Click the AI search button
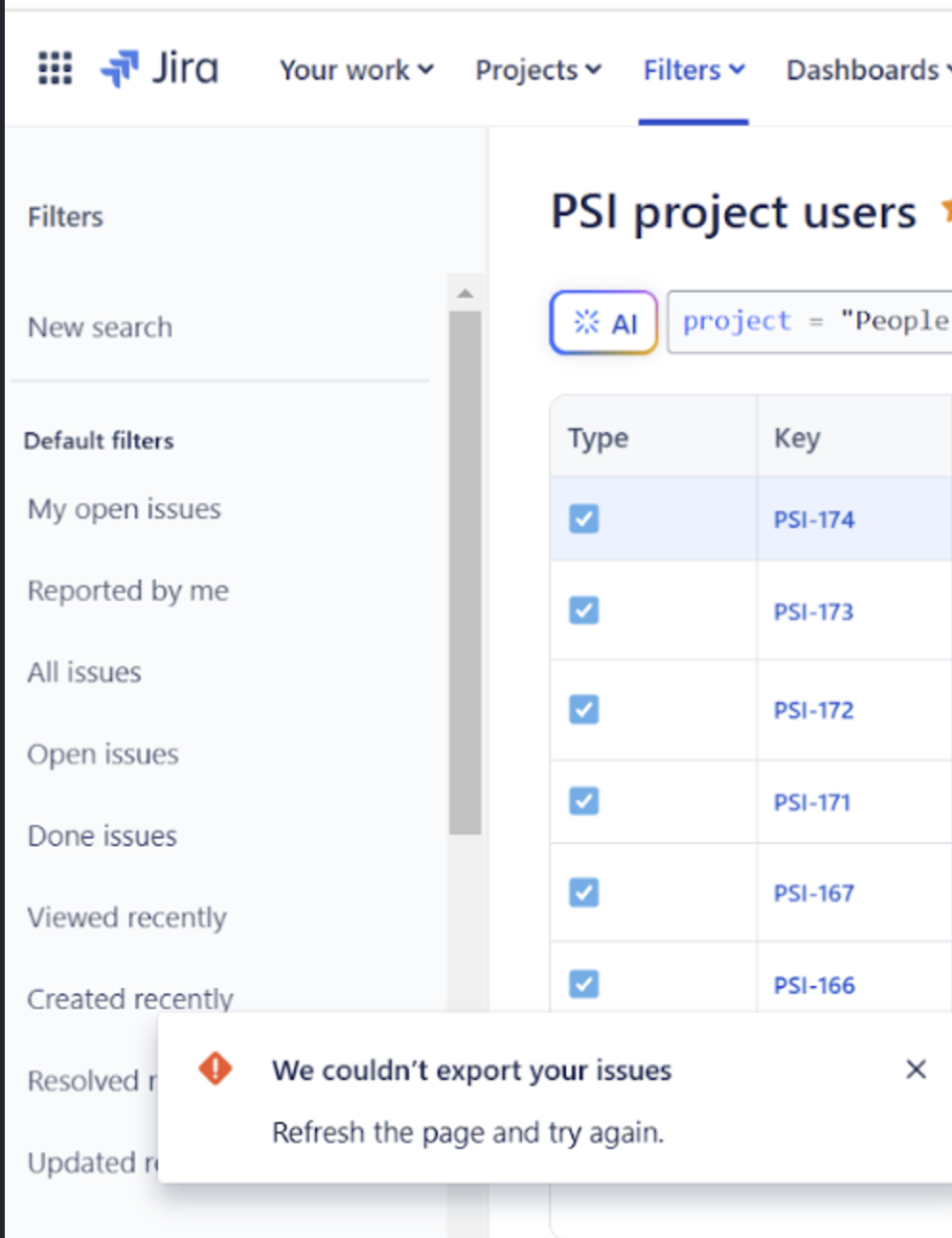Image resolution: width=952 pixels, height=1238 pixels. click(x=603, y=323)
